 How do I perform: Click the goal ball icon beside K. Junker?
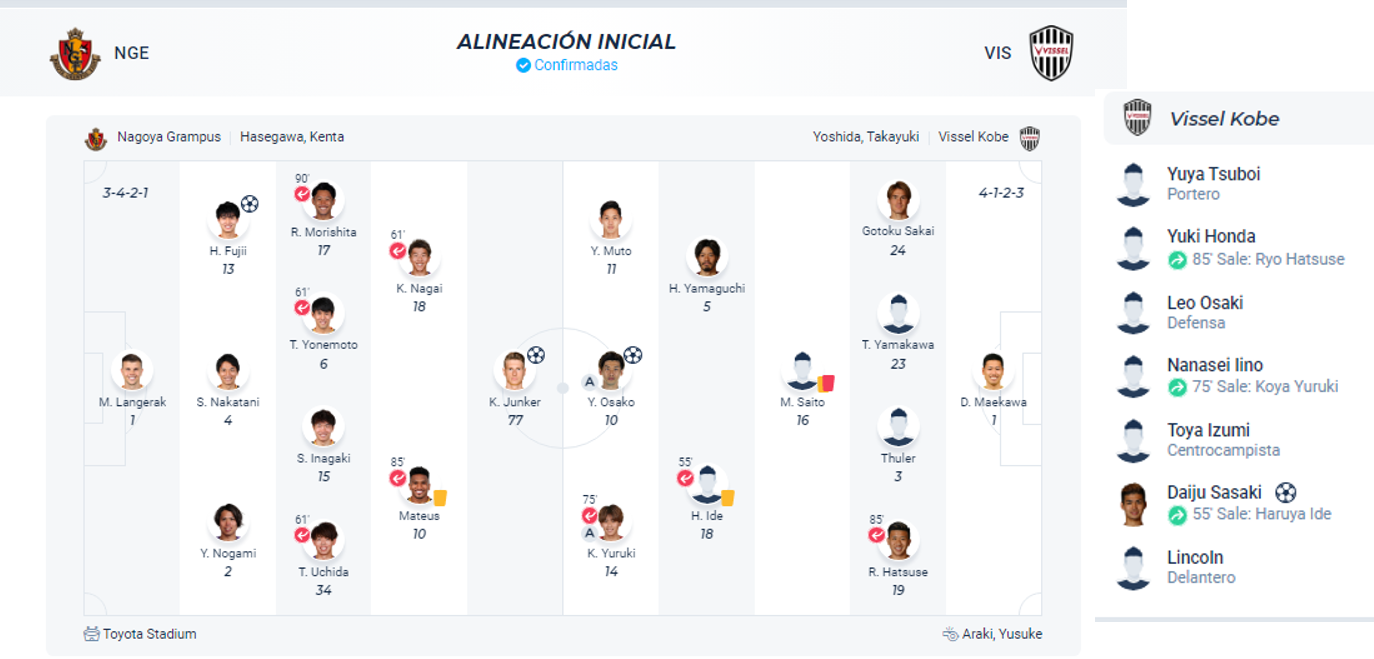tap(536, 355)
